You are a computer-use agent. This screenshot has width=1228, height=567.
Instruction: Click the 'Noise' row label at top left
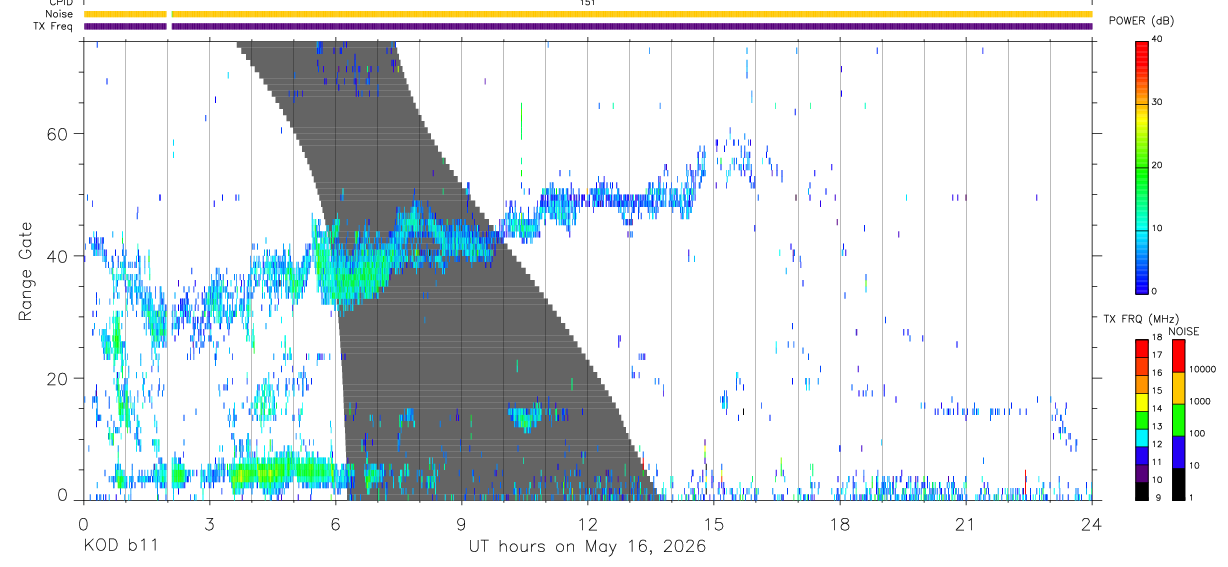click(59, 14)
